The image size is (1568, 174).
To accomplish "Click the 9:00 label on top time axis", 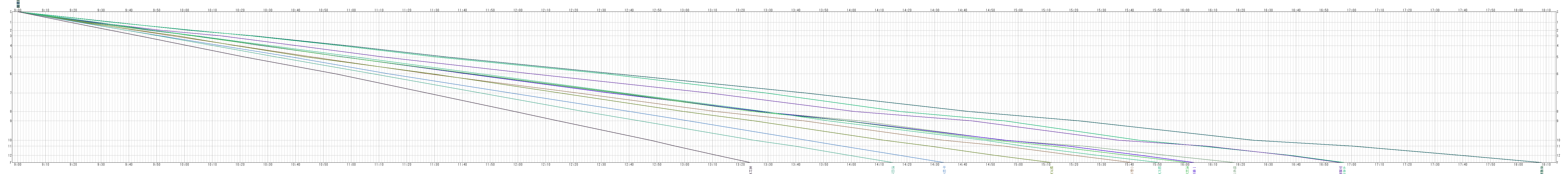I will click(x=18, y=10).
